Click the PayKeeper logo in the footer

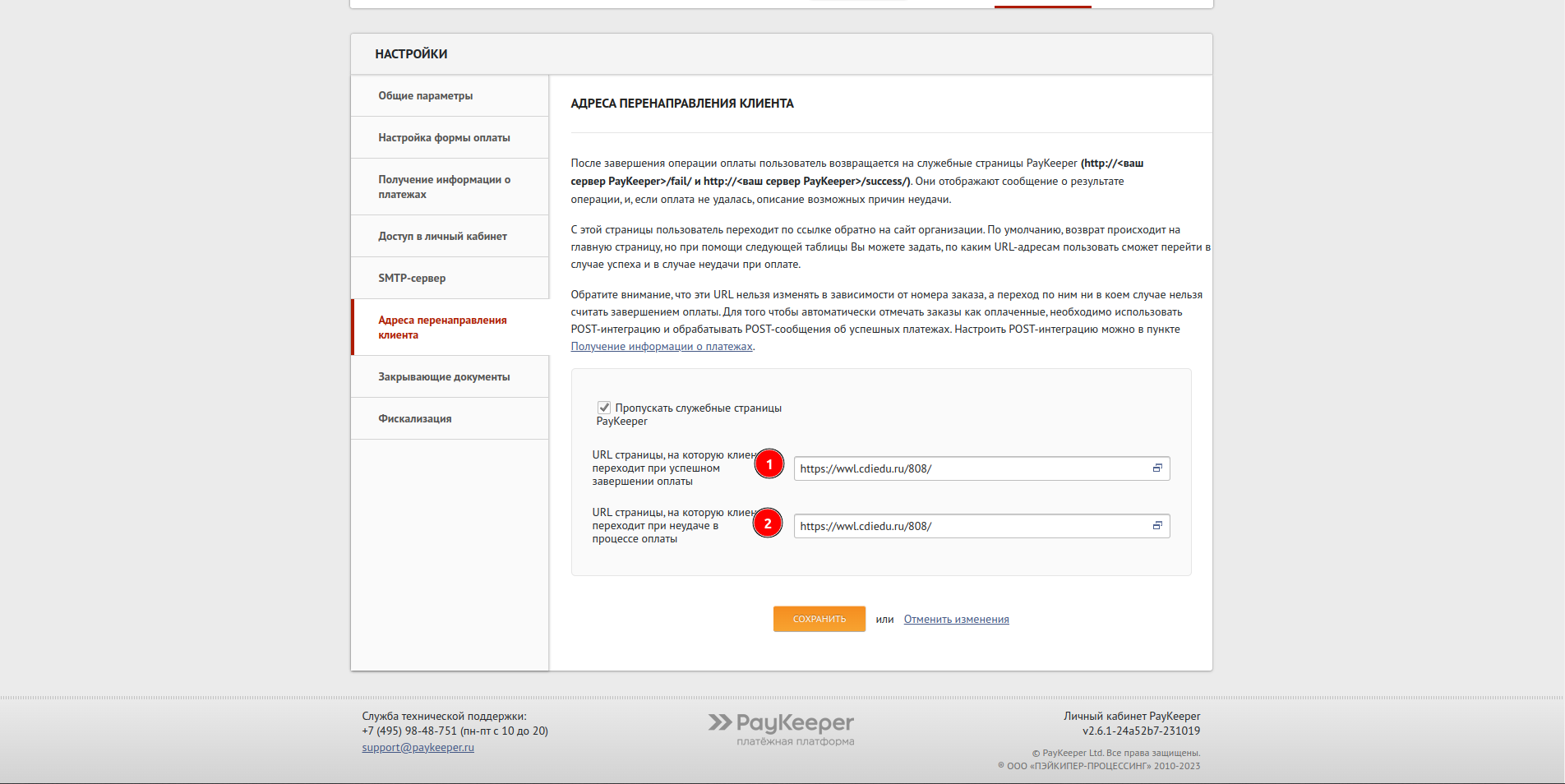(x=781, y=728)
